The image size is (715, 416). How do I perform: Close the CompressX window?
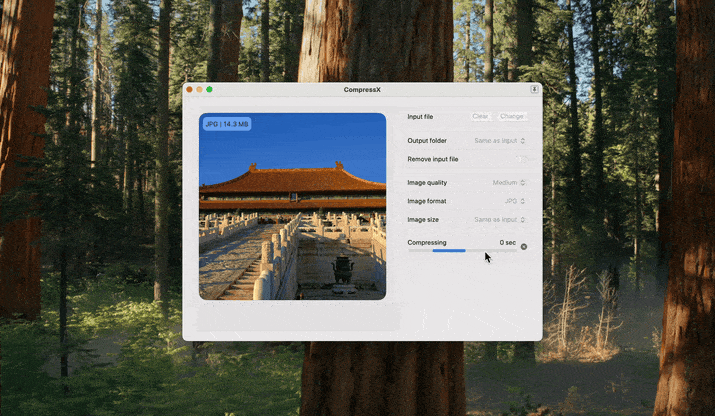[189, 89]
